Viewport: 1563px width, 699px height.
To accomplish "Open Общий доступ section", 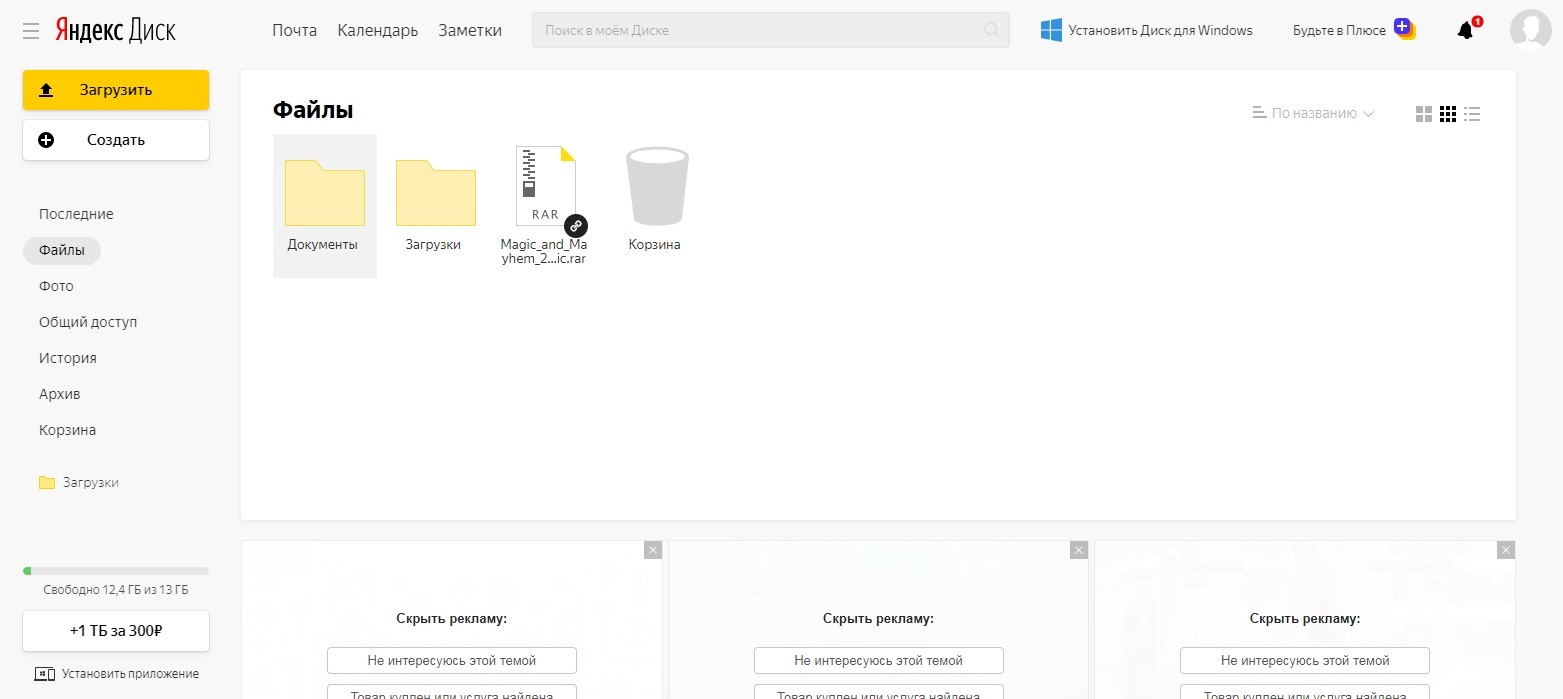I will (88, 322).
